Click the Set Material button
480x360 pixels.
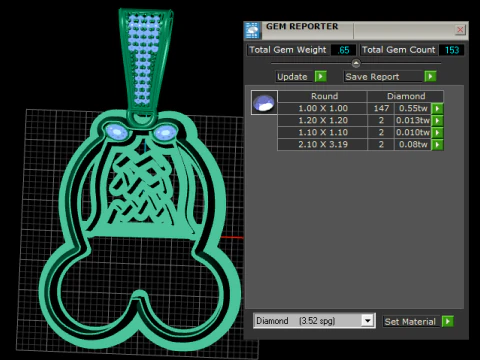[411, 322]
